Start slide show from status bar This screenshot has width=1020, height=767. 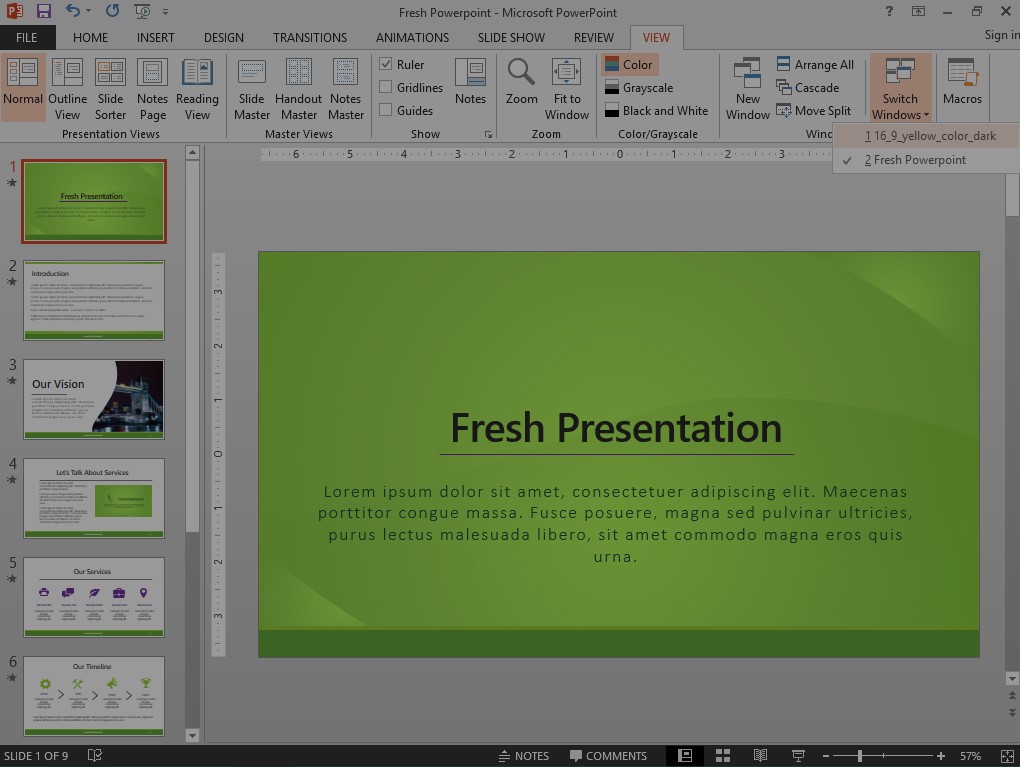coord(798,756)
